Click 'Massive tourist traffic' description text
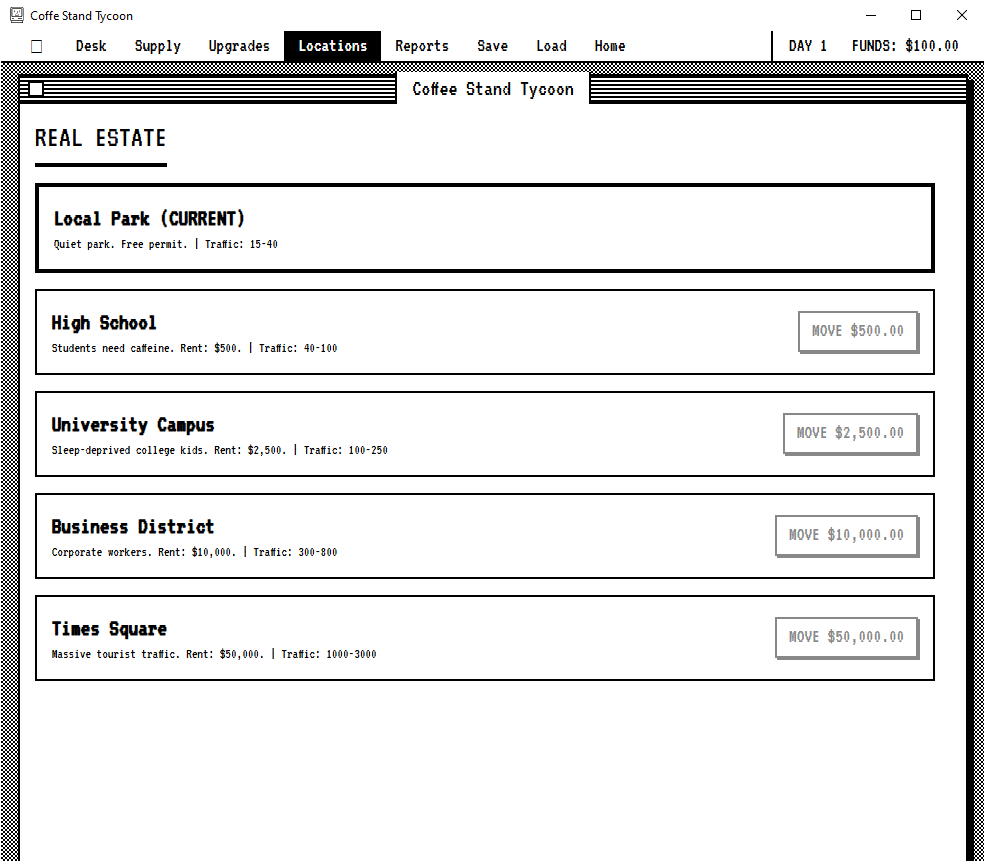The width and height of the screenshot is (984, 861). click(x=114, y=654)
